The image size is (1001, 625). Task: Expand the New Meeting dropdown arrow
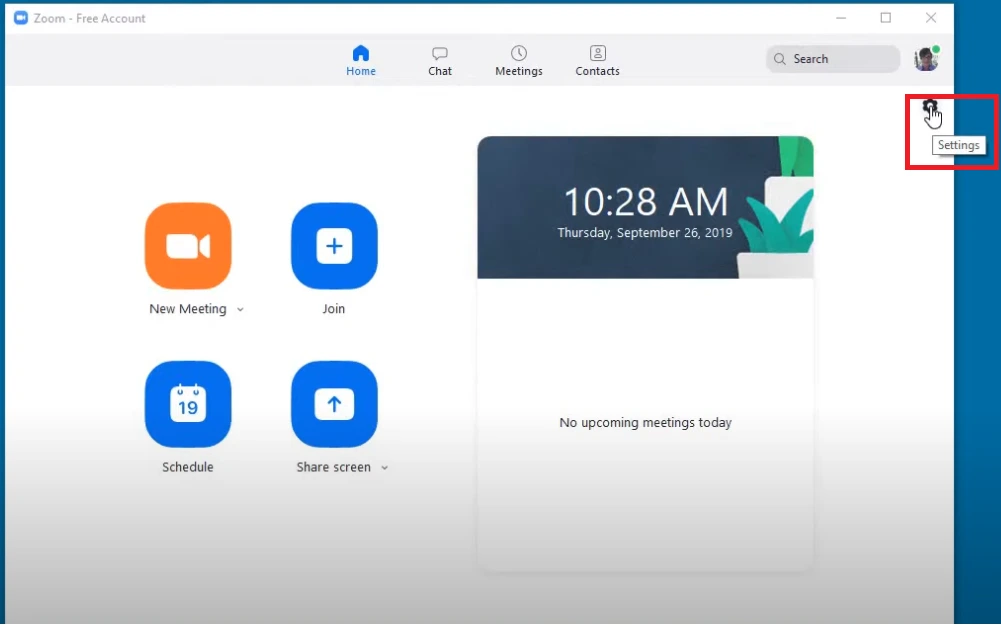240,310
